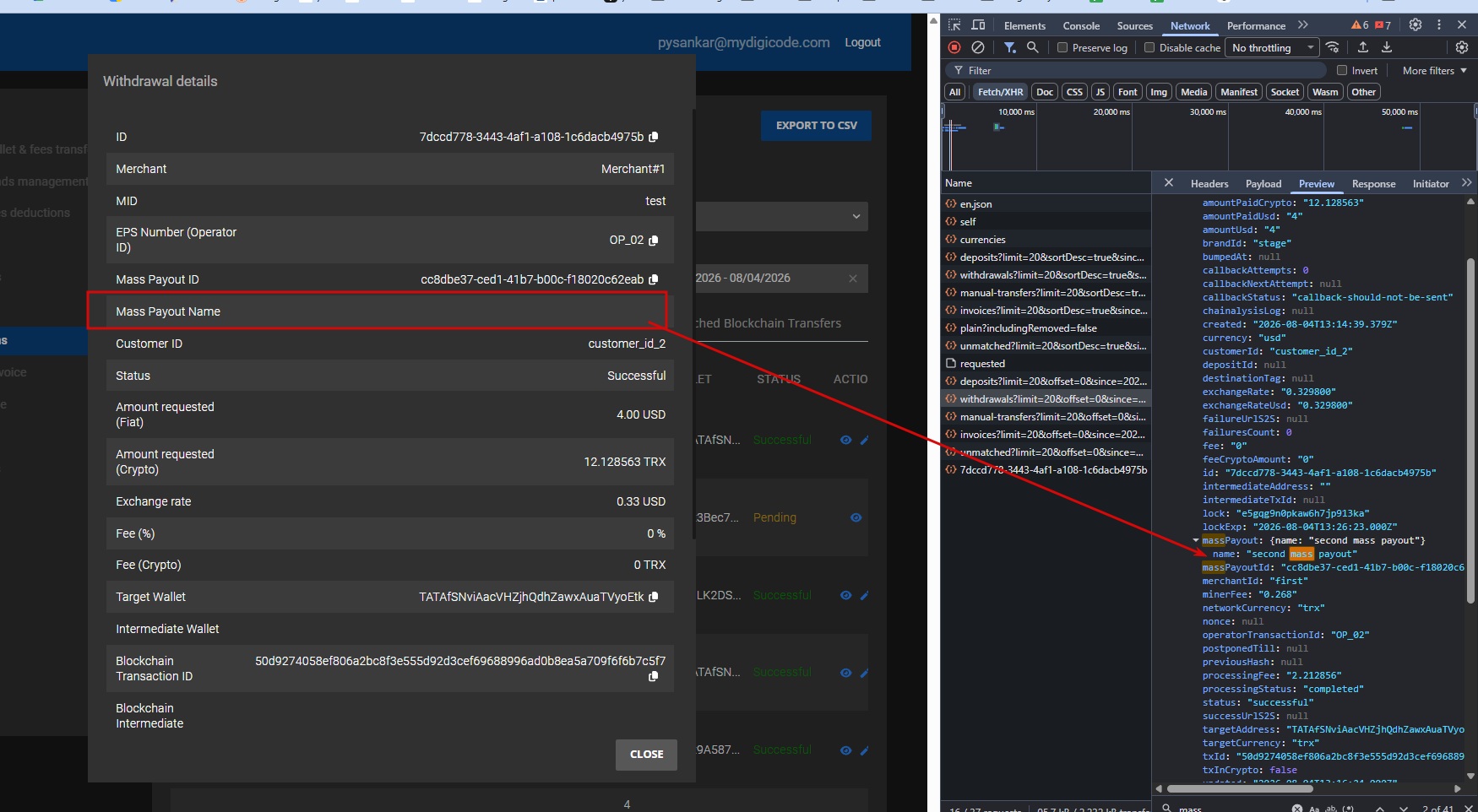The width and height of the screenshot is (1478, 812).
Task: Open the Console tab
Action: click(x=1081, y=26)
